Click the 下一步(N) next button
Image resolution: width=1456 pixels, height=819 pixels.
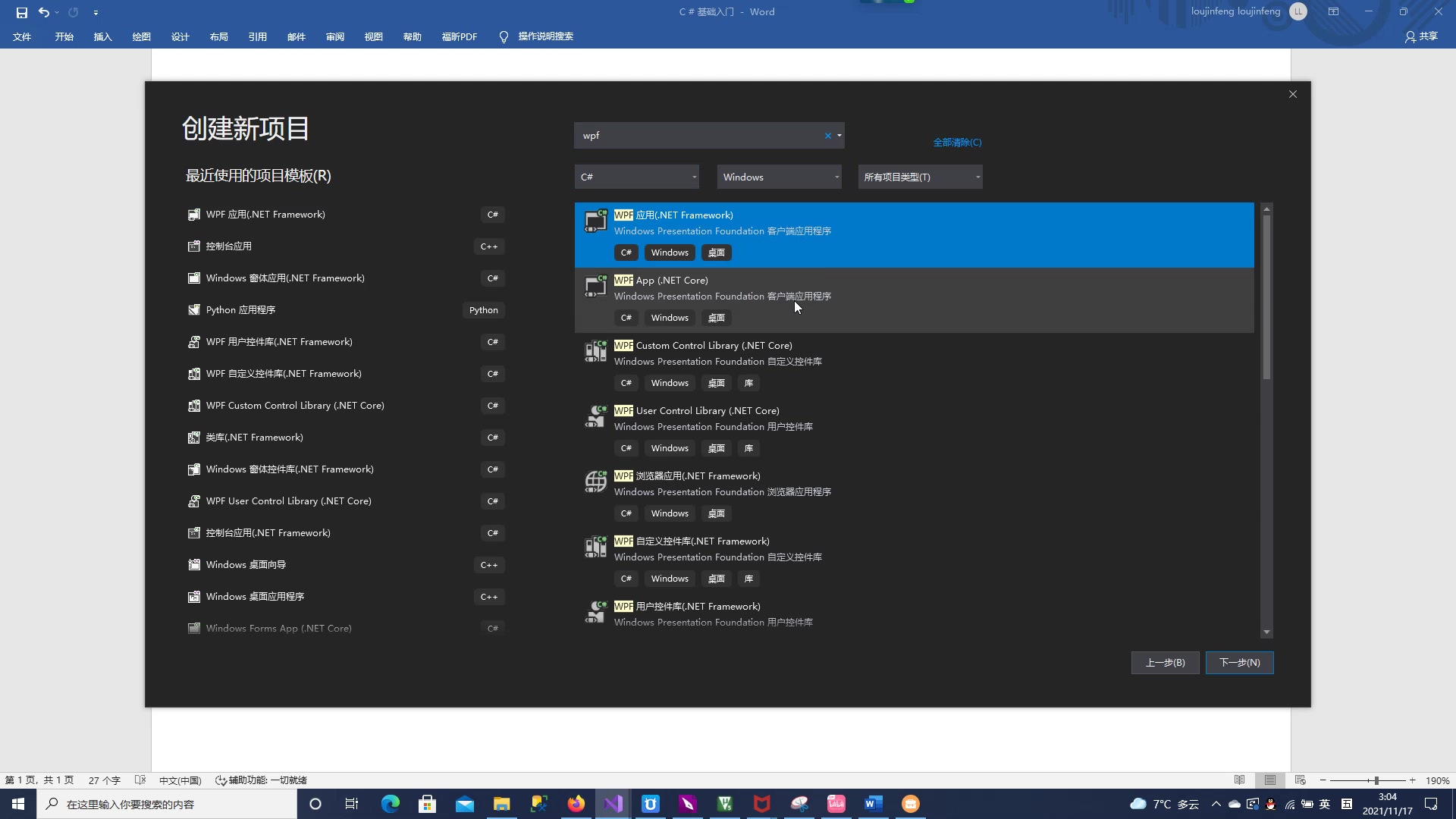click(1239, 663)
